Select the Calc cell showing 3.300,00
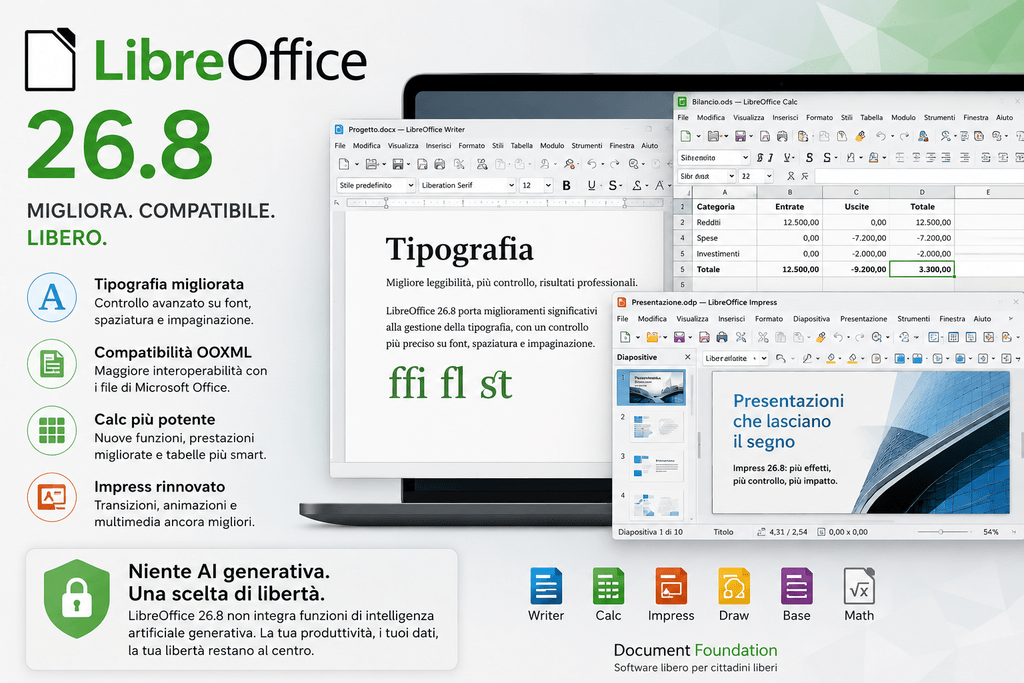 [x=921, y=269]
